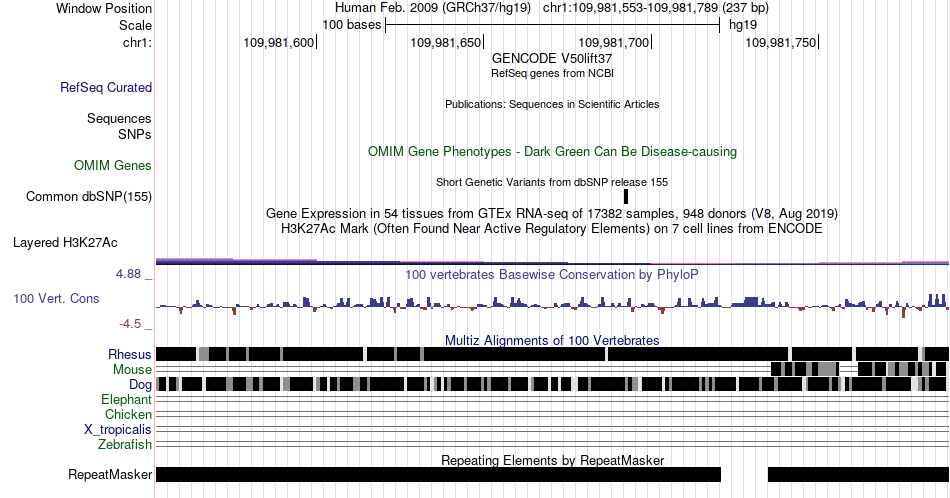Screen dimensions: 950x498
Task: Click the Elephant species label
Action: pyautogui.click(x=127, y=399)
